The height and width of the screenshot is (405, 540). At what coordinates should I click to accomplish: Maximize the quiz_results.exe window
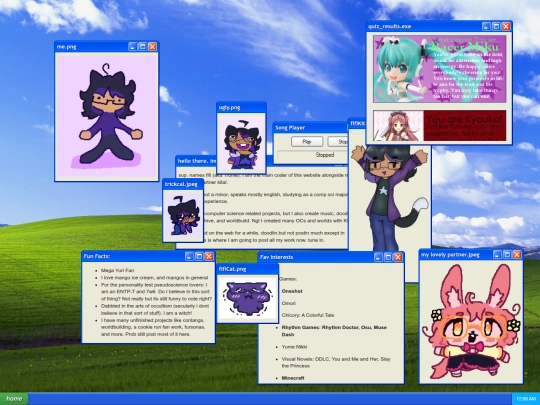pos(496,26)
